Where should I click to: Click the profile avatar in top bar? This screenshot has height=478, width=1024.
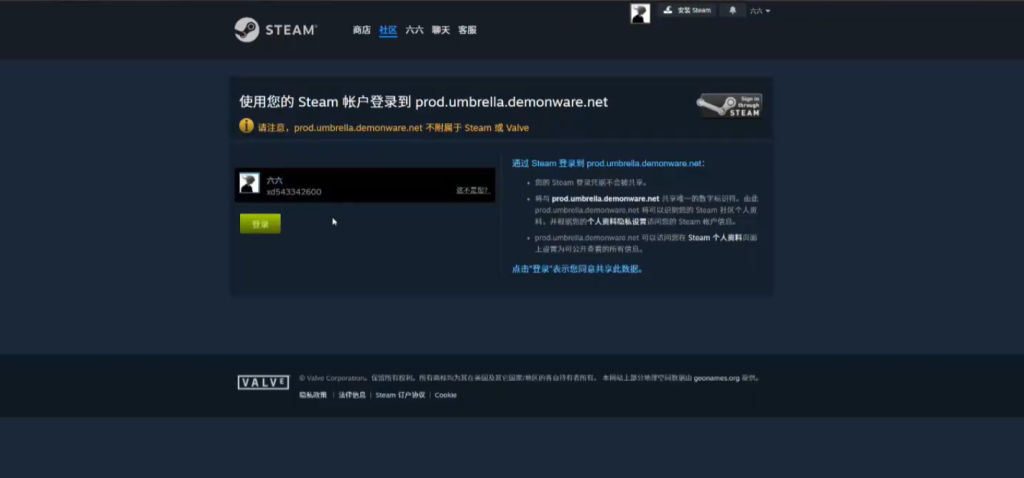click(640, 12)
